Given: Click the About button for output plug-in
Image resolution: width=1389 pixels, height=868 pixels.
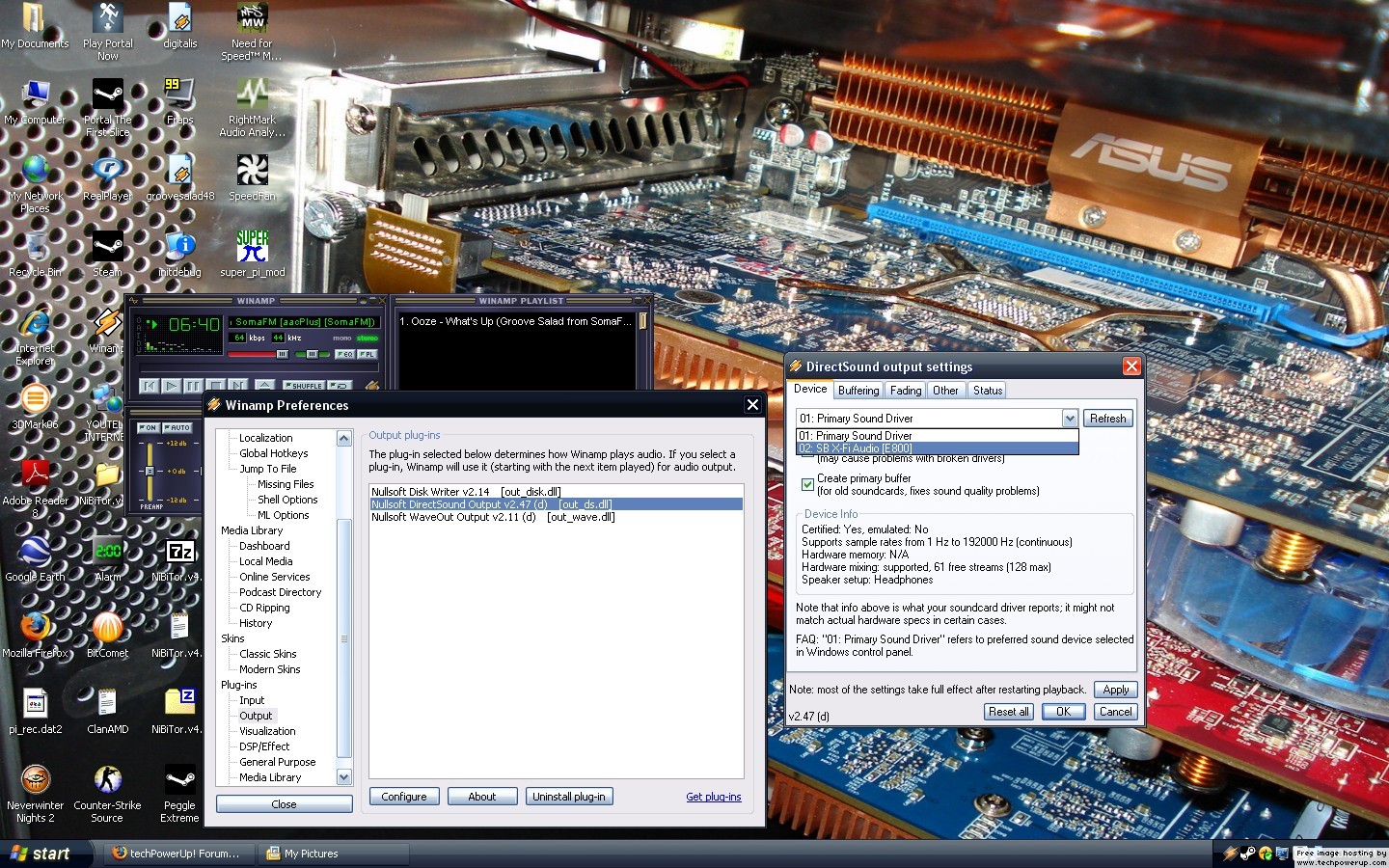Looking at the screenshot, I should (x=482, y=797).
